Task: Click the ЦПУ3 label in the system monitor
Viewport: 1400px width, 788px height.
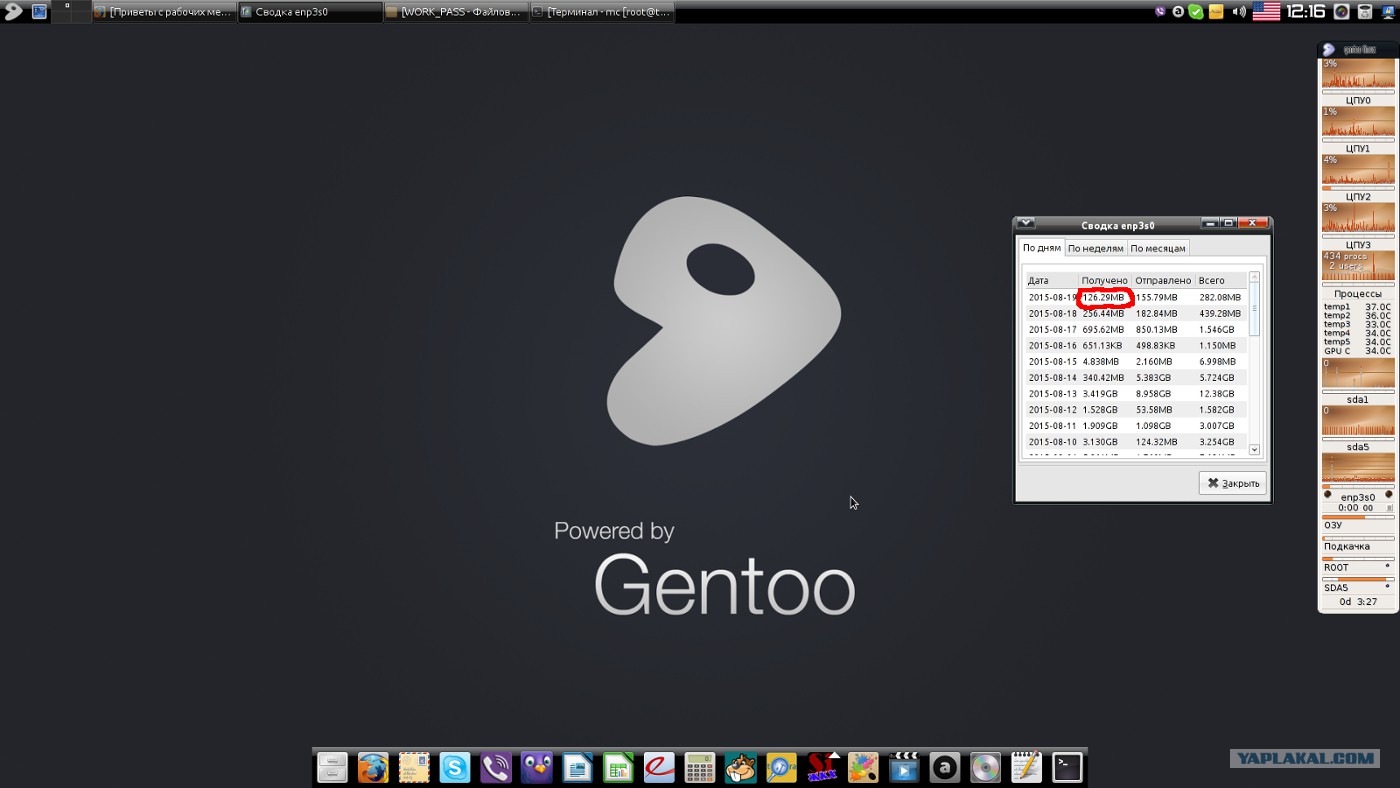Action: click(1358, 244)
